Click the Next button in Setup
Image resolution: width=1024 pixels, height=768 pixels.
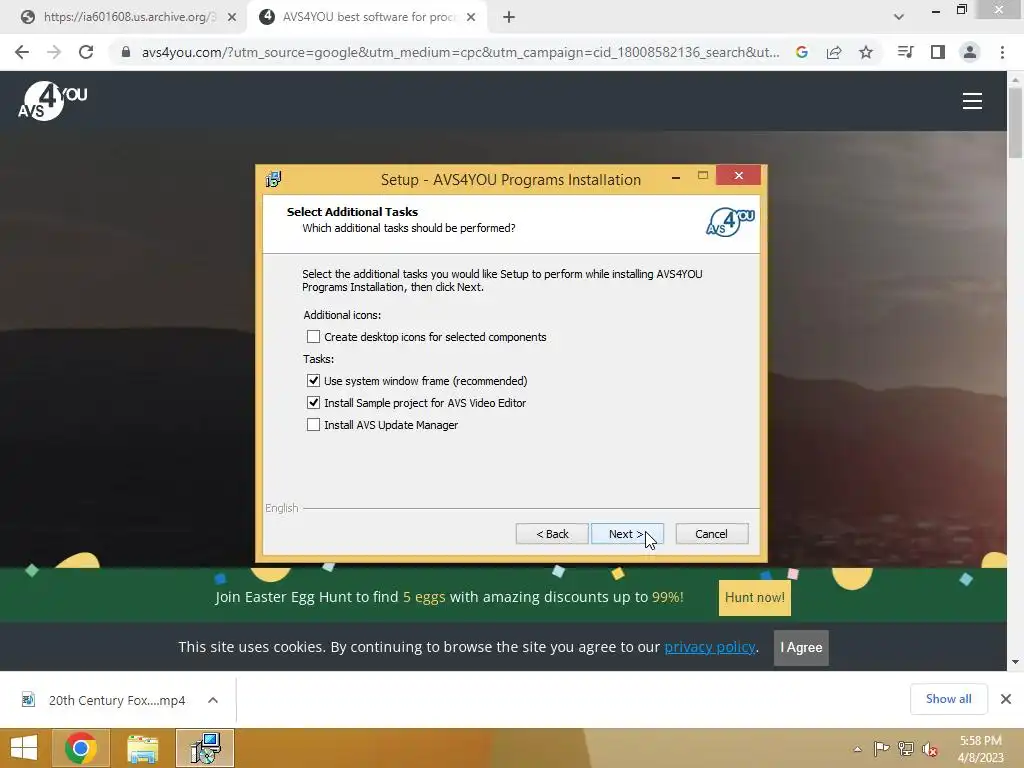627,534
